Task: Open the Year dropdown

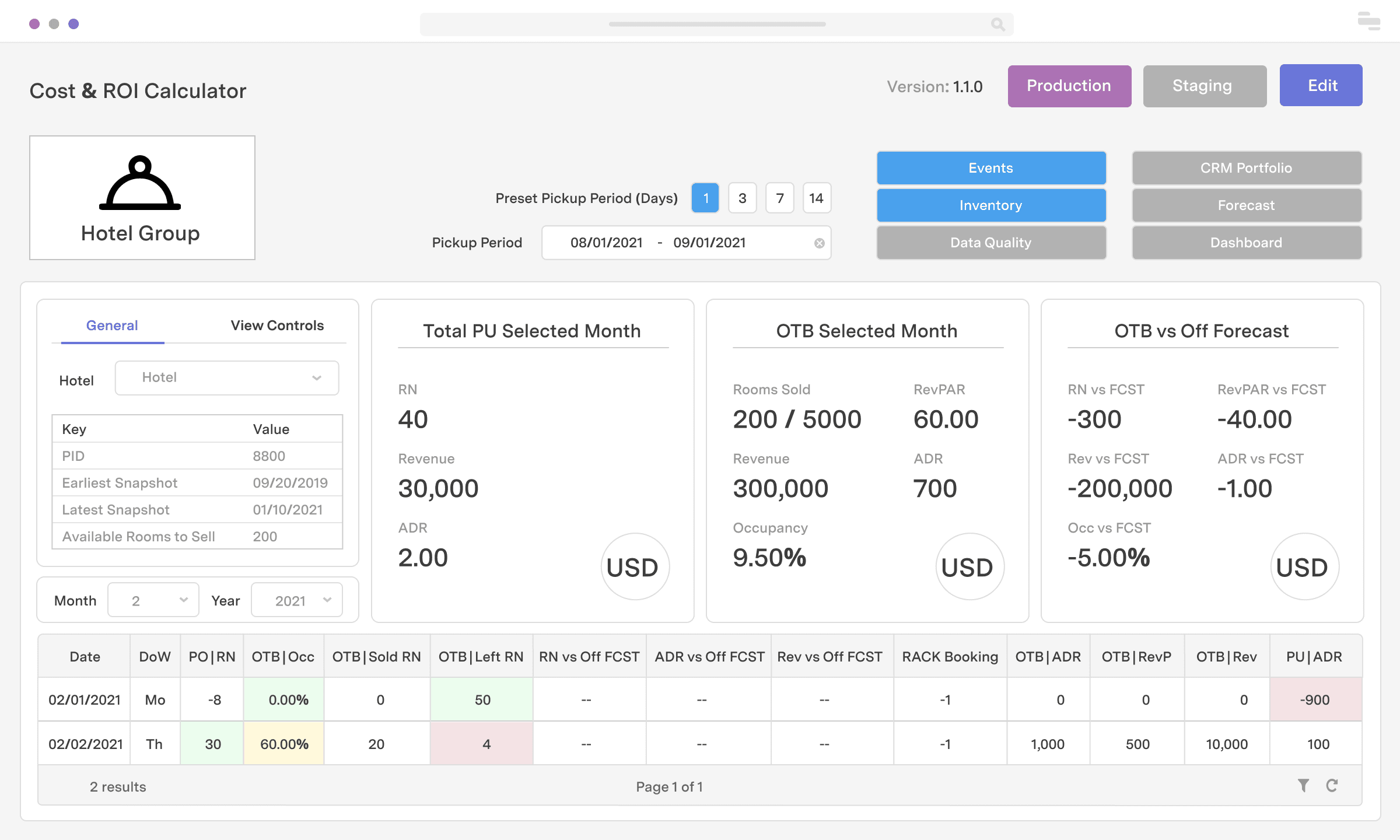Action: click(x=297, y=600)
